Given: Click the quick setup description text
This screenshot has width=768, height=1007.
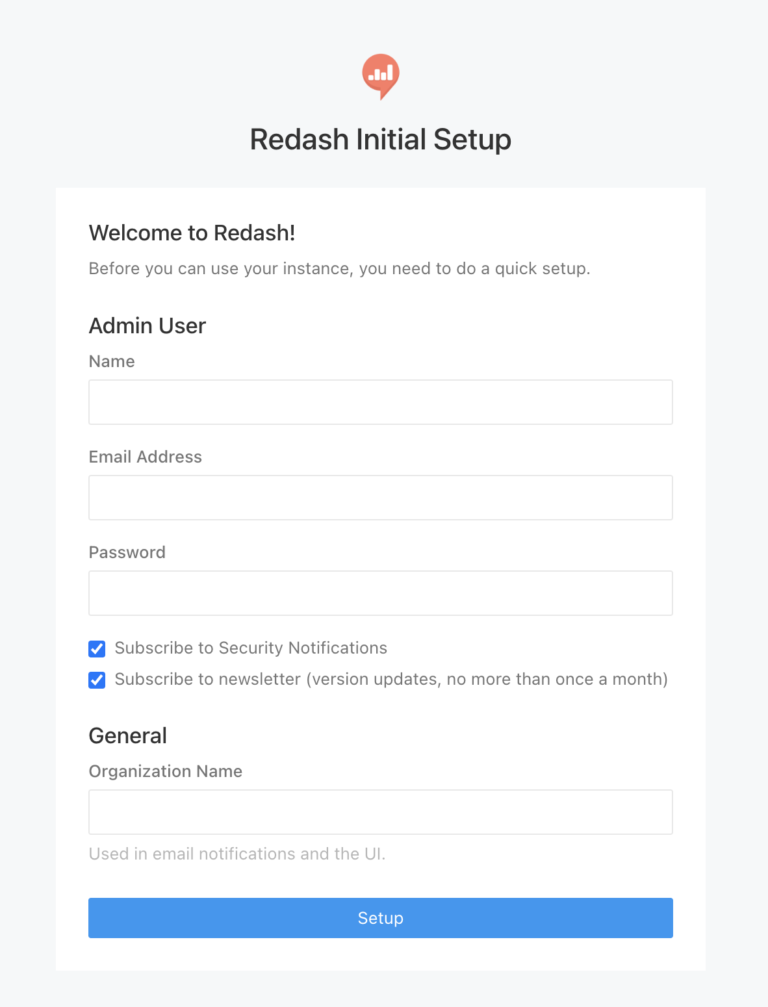Looking at the screenshot, I should pyautogui.click(x=339, y=268).
